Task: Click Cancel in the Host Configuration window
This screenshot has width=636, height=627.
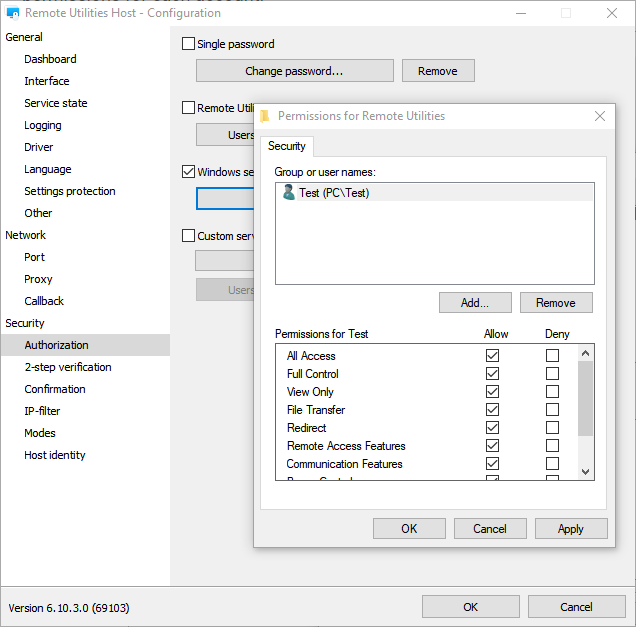Action: 576,607
